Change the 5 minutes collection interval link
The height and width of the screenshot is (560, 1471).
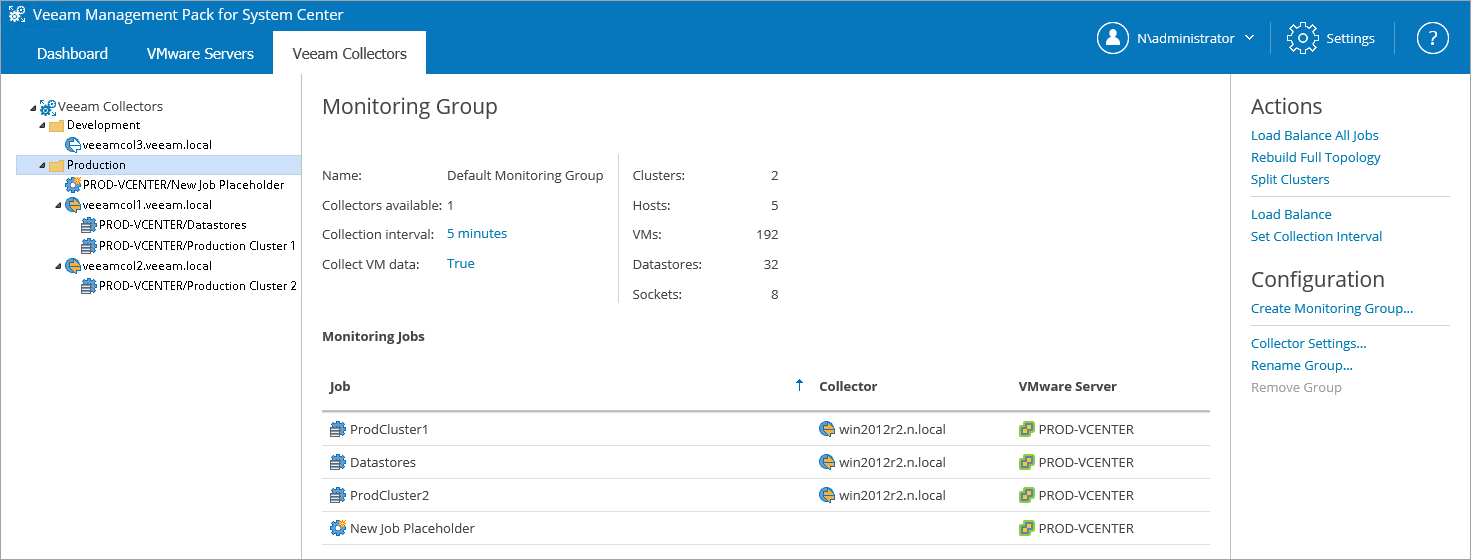(x=476, y=233)
